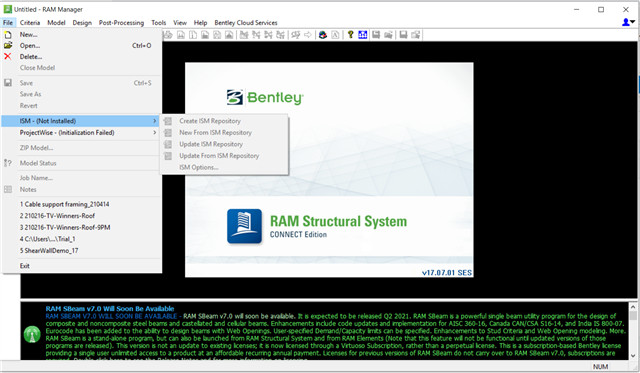Viewport: 640px width, 373px height.
Task: Click the Bentley logo on splash screen
Action: [x=265, y=97]
